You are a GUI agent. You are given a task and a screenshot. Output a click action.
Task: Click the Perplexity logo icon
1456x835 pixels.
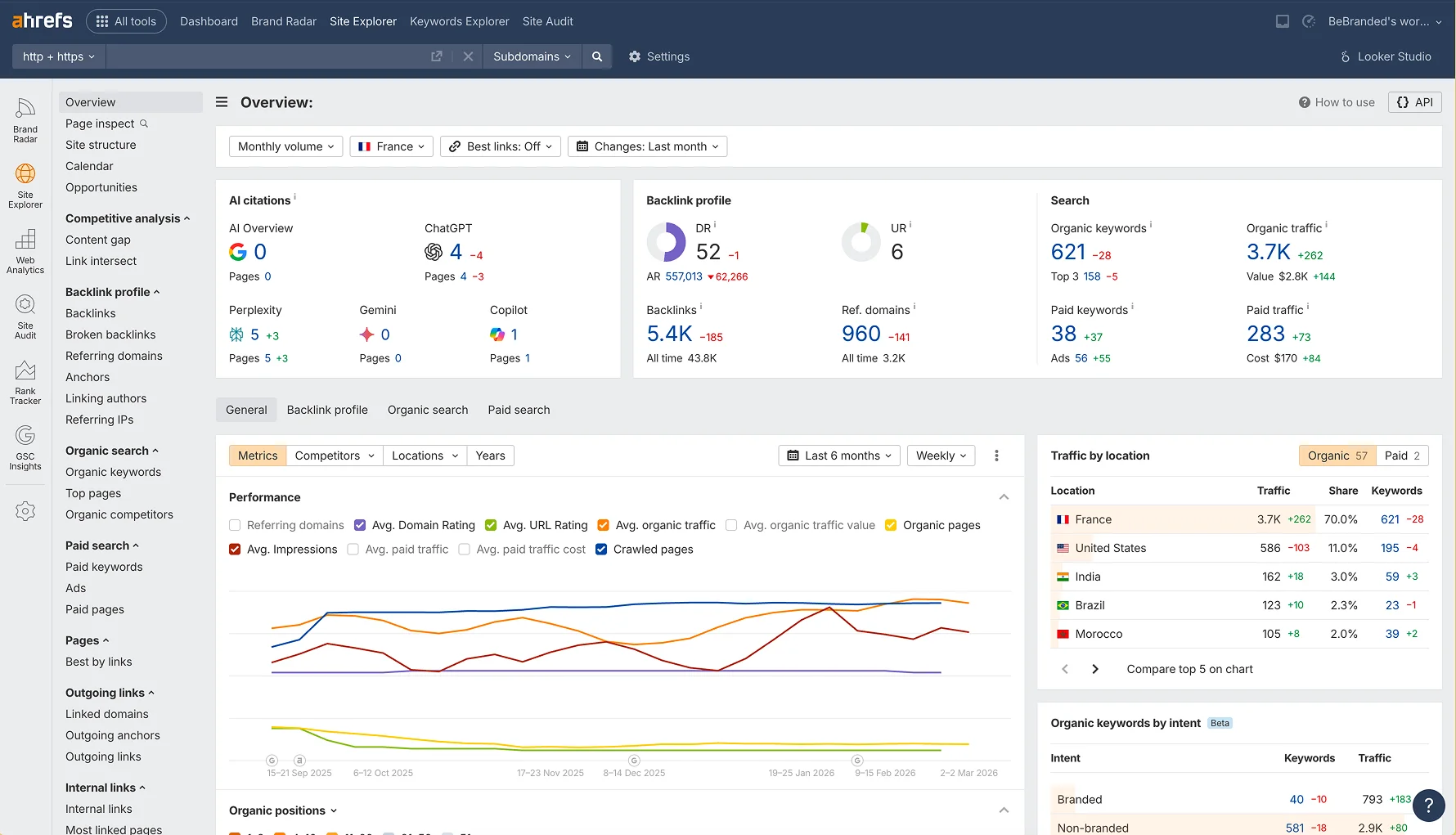tap(236, 334)
